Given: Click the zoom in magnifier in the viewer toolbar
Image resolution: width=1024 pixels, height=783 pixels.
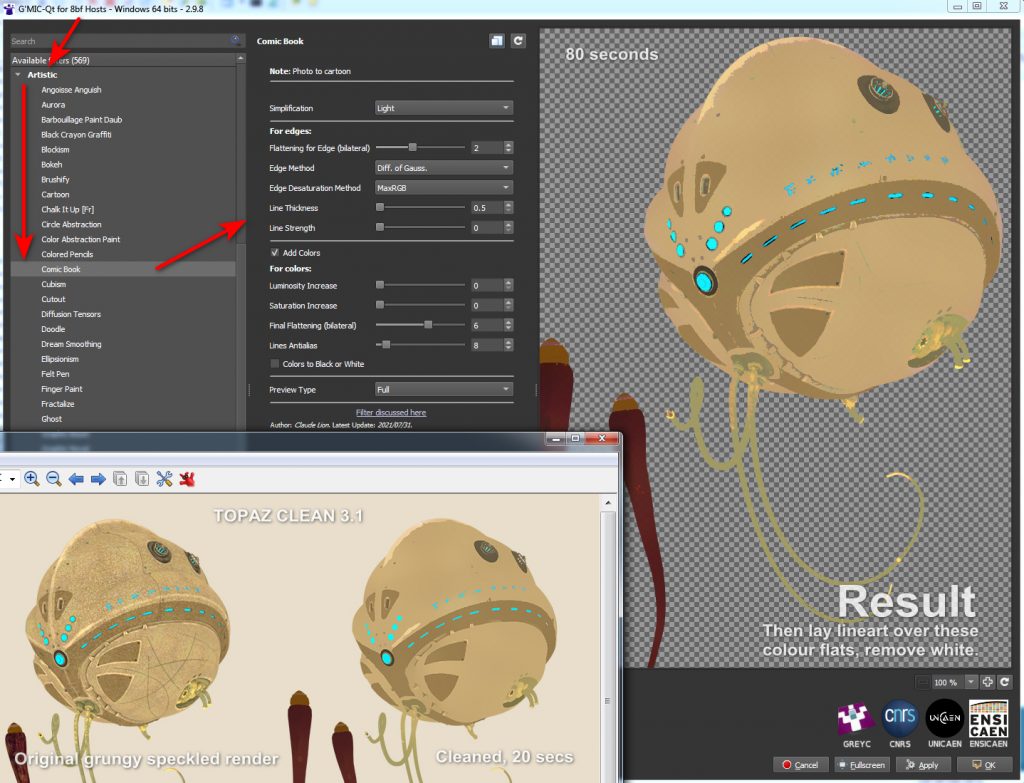Looking at the screenshot, I should click(x=32, y=479).
